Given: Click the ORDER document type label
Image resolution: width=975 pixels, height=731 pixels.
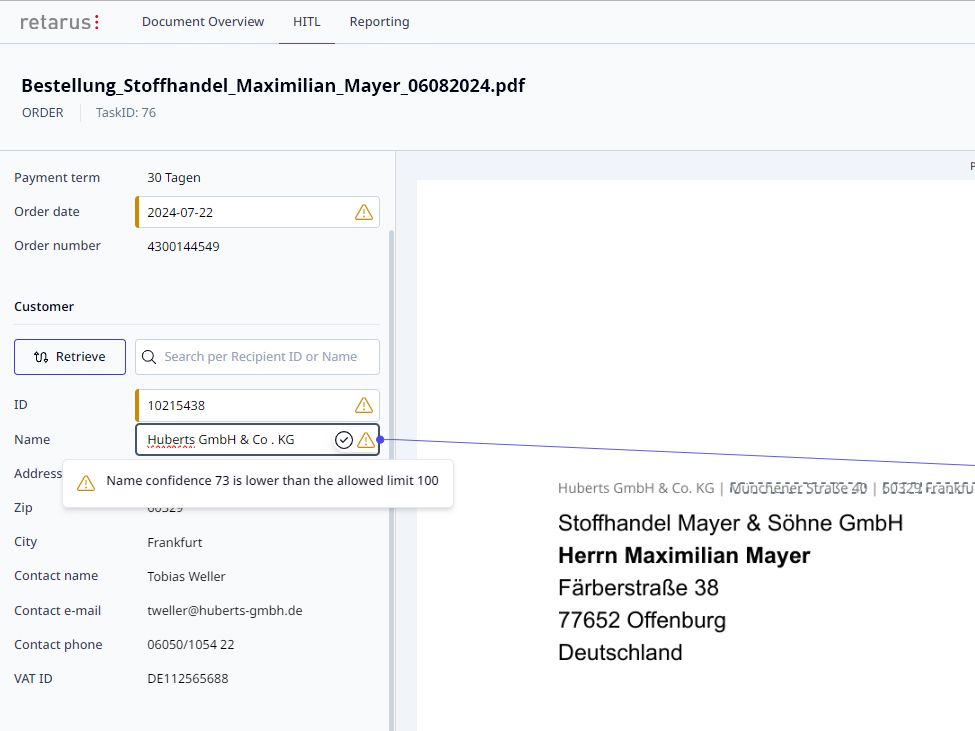Looking at the screenshot, I should (x=43, y=113).
